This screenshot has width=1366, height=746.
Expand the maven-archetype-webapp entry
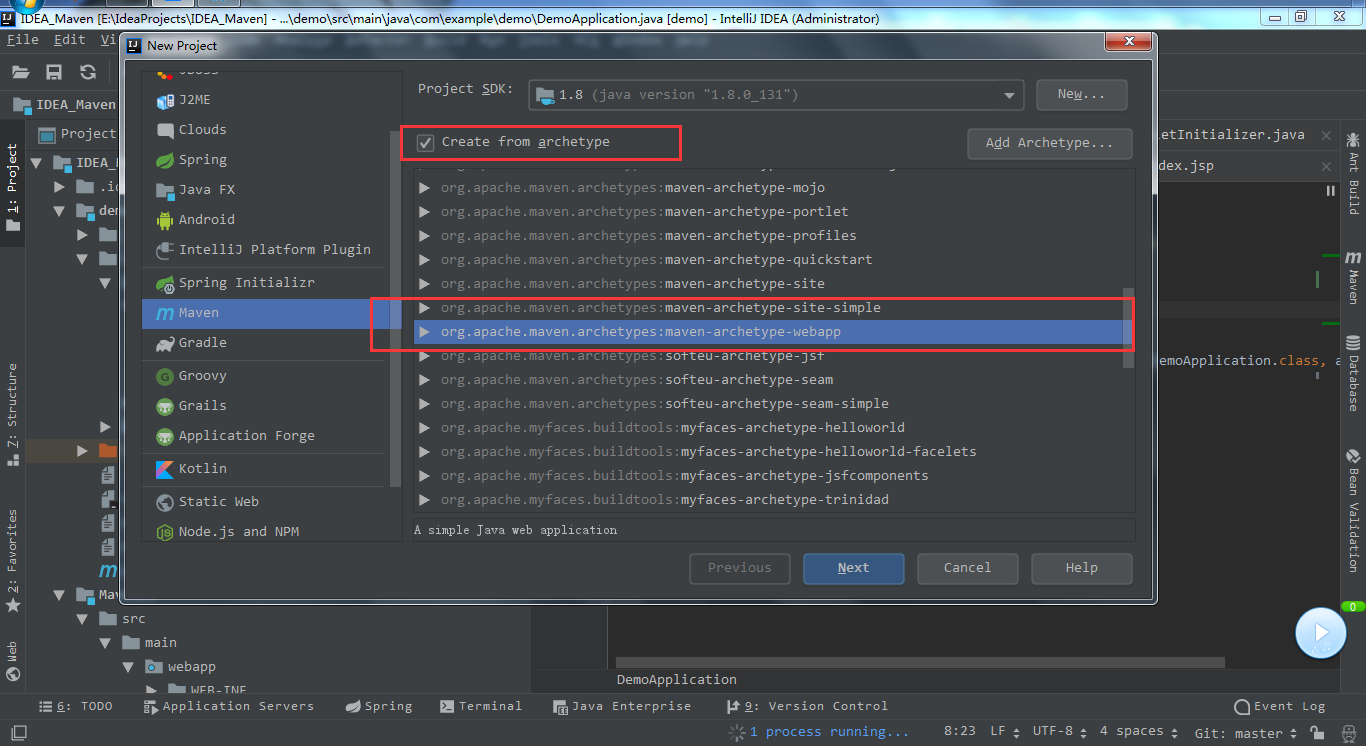[425, 332]
